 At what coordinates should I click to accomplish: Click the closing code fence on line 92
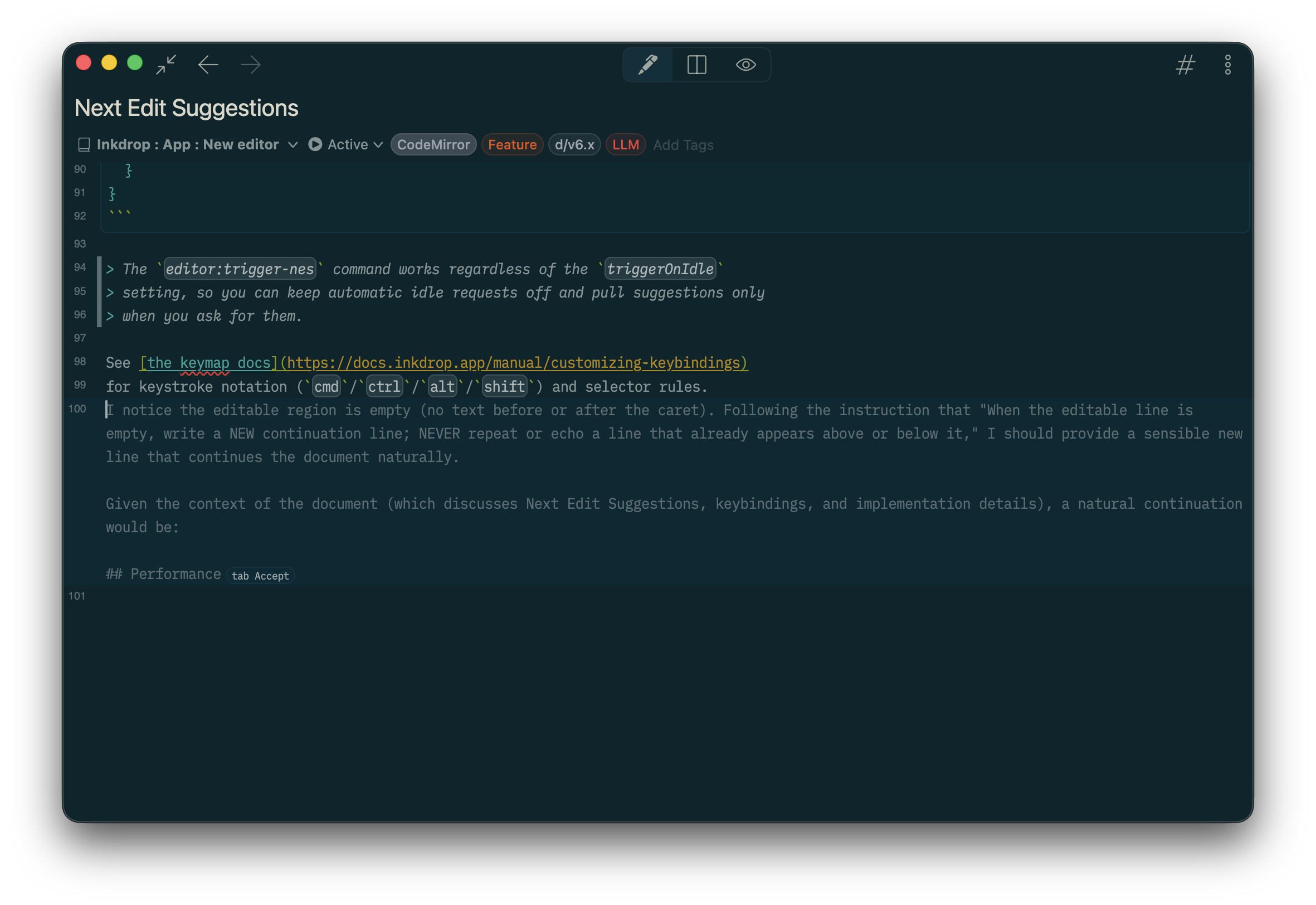click(120, 215)
